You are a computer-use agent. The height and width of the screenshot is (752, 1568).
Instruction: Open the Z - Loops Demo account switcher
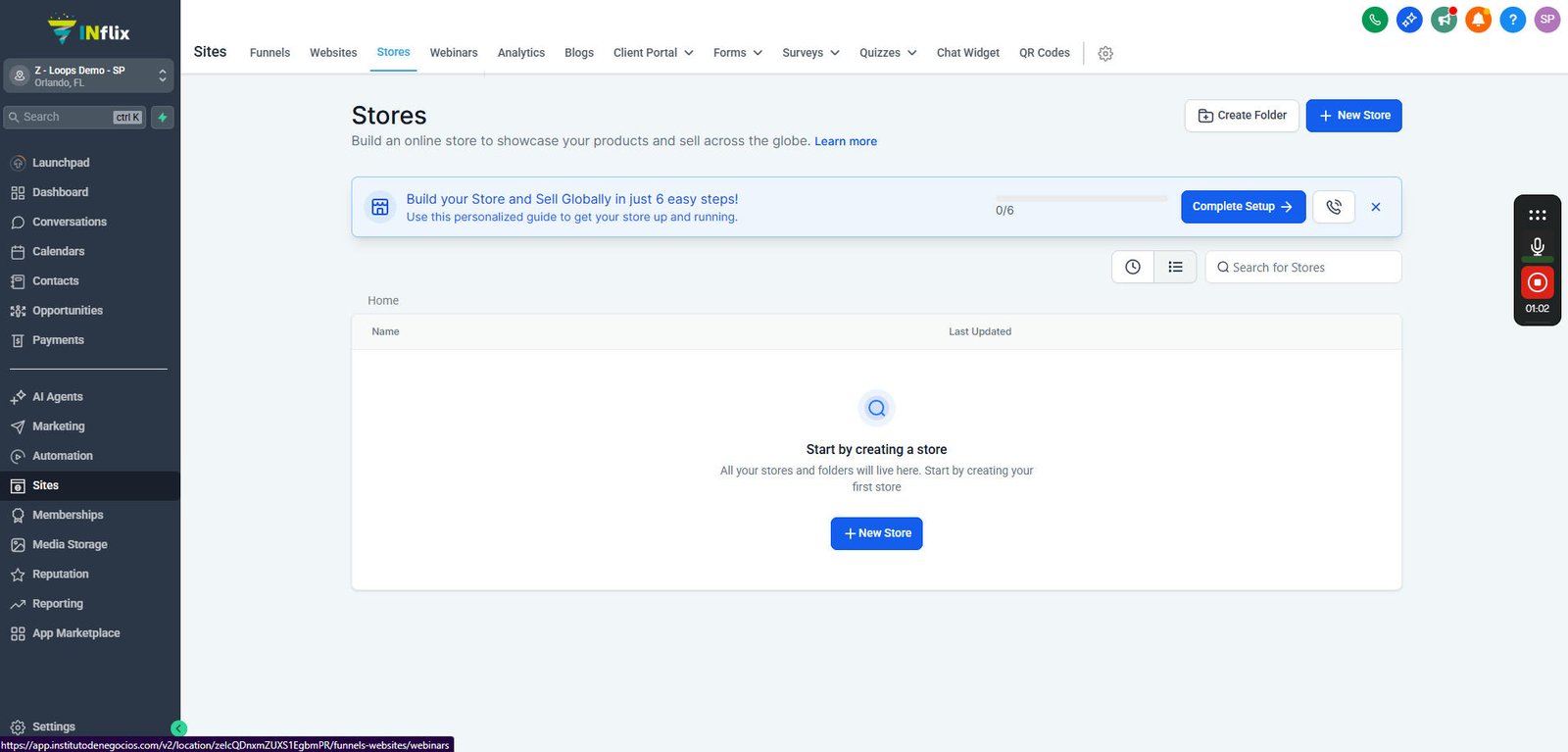click(89, 75)
